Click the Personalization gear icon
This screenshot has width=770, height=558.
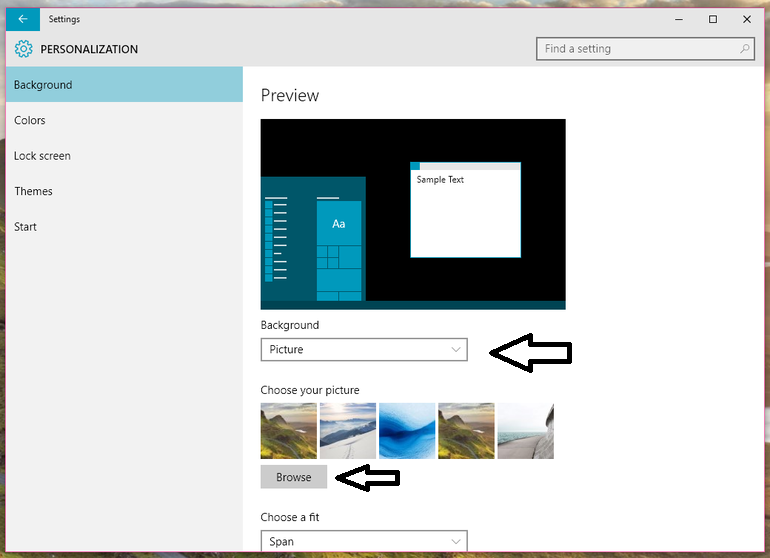(x=24, y=49)
